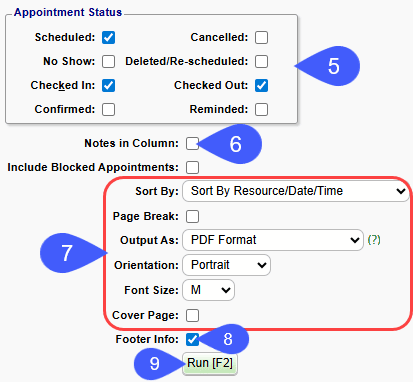Enable the Cover Page checkbox

tap(192, 315)
